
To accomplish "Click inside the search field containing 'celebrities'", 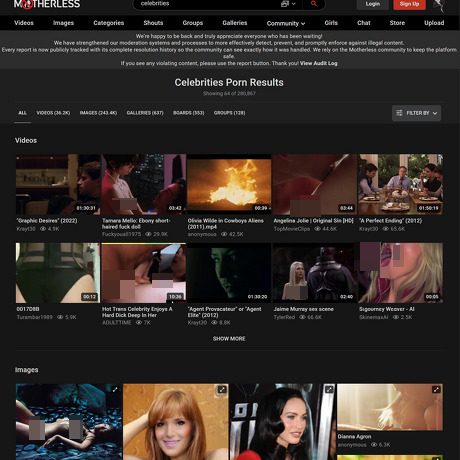I will 208,4.
